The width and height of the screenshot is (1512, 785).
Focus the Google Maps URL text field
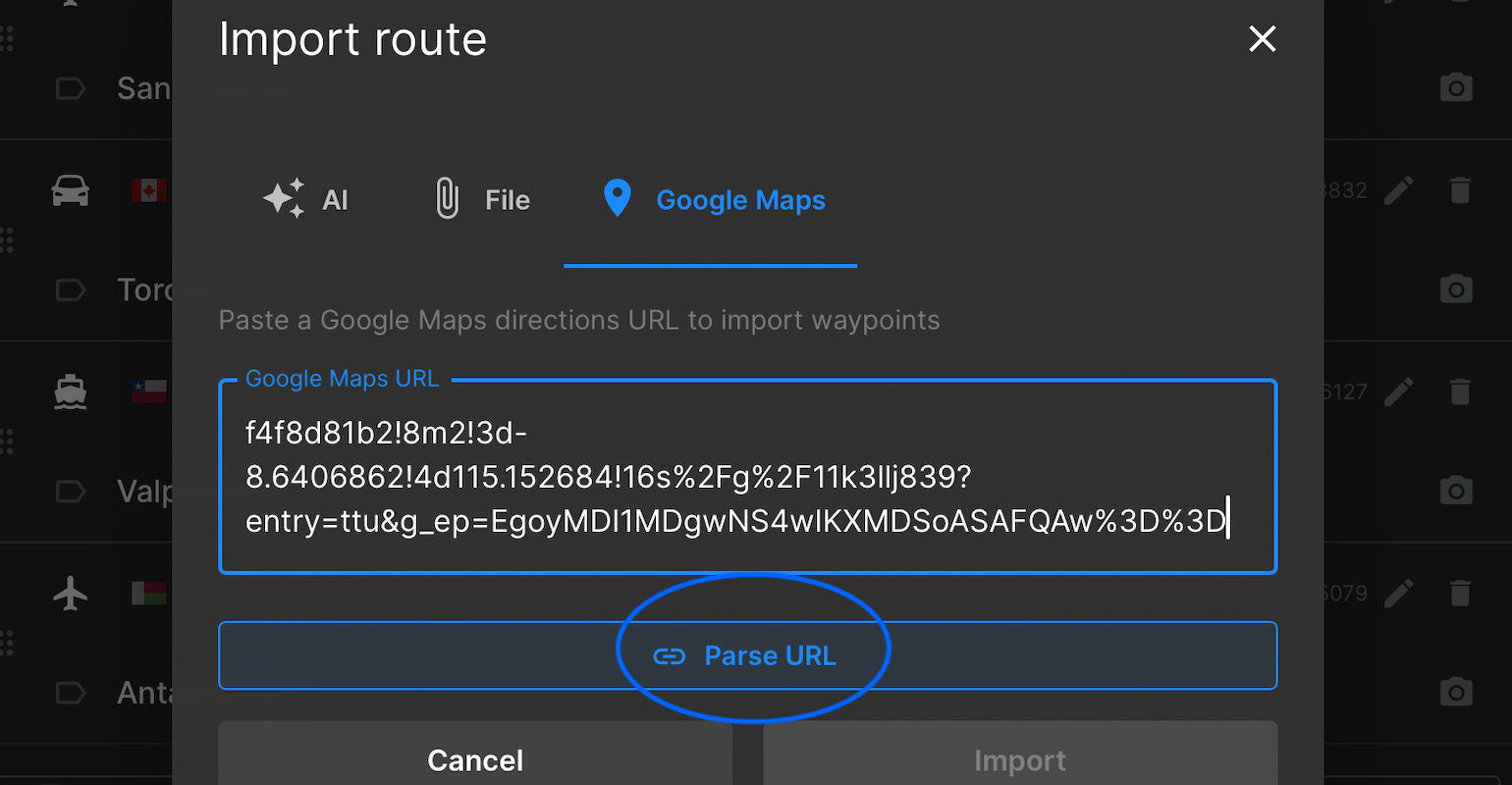pos(747,477)
